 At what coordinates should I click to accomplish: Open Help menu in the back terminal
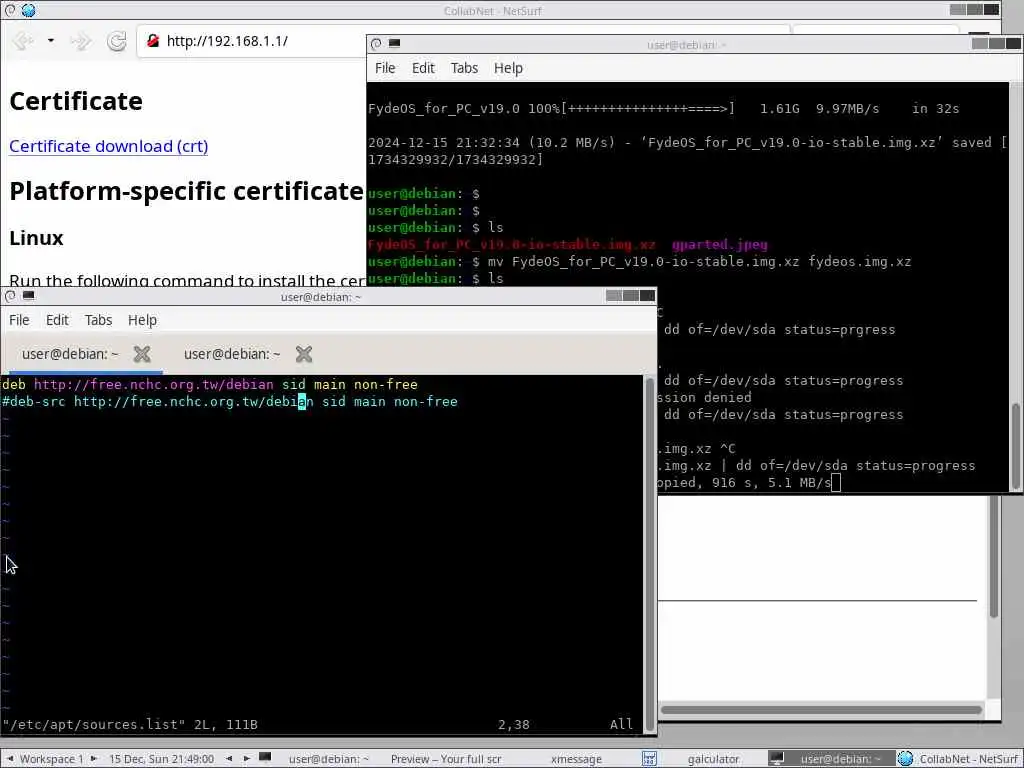[507, 68]
